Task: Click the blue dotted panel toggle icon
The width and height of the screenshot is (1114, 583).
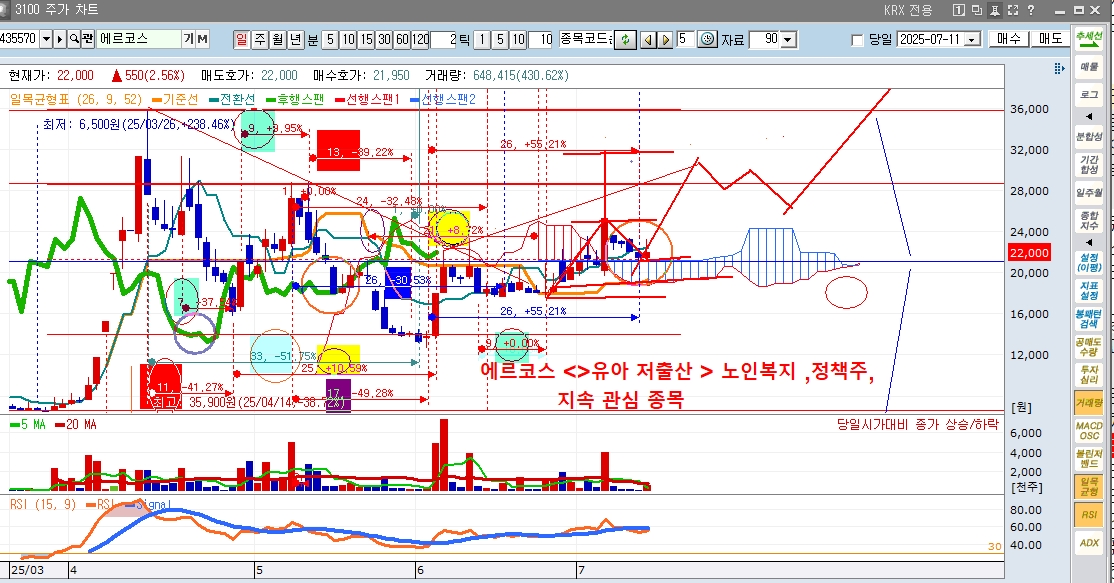Action: pyautogui.click(x=1059, y=68)
